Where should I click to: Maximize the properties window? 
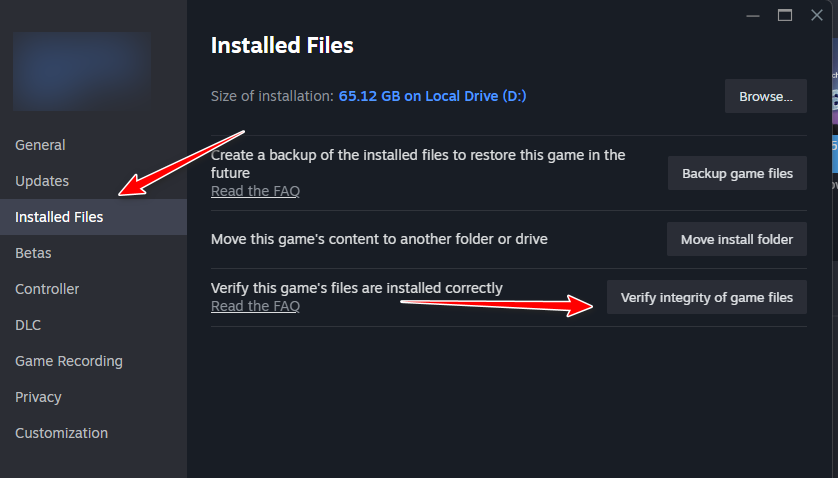click(785, 15)
